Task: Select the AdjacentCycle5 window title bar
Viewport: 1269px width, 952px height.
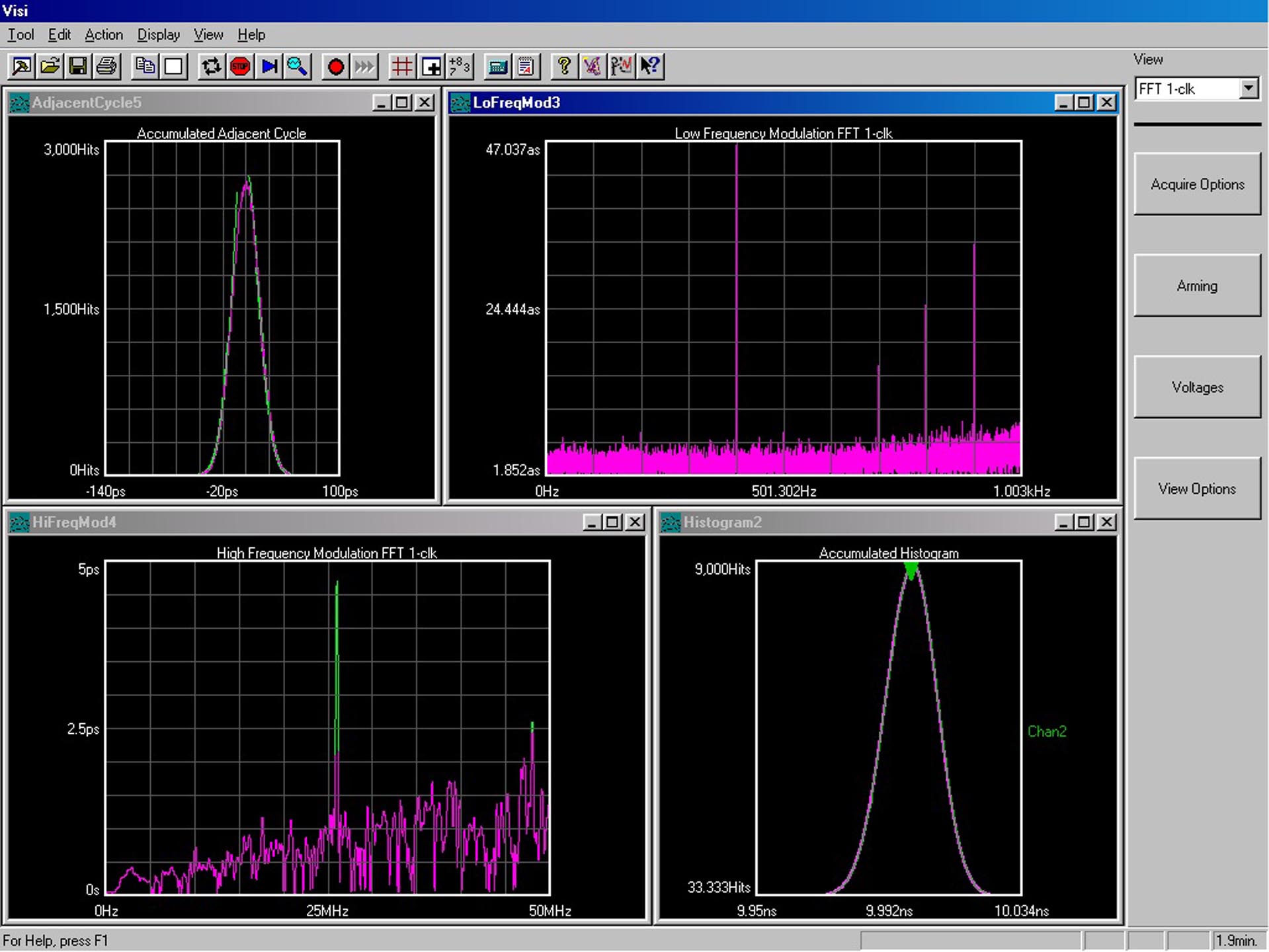Action: [x=222, y=102]
